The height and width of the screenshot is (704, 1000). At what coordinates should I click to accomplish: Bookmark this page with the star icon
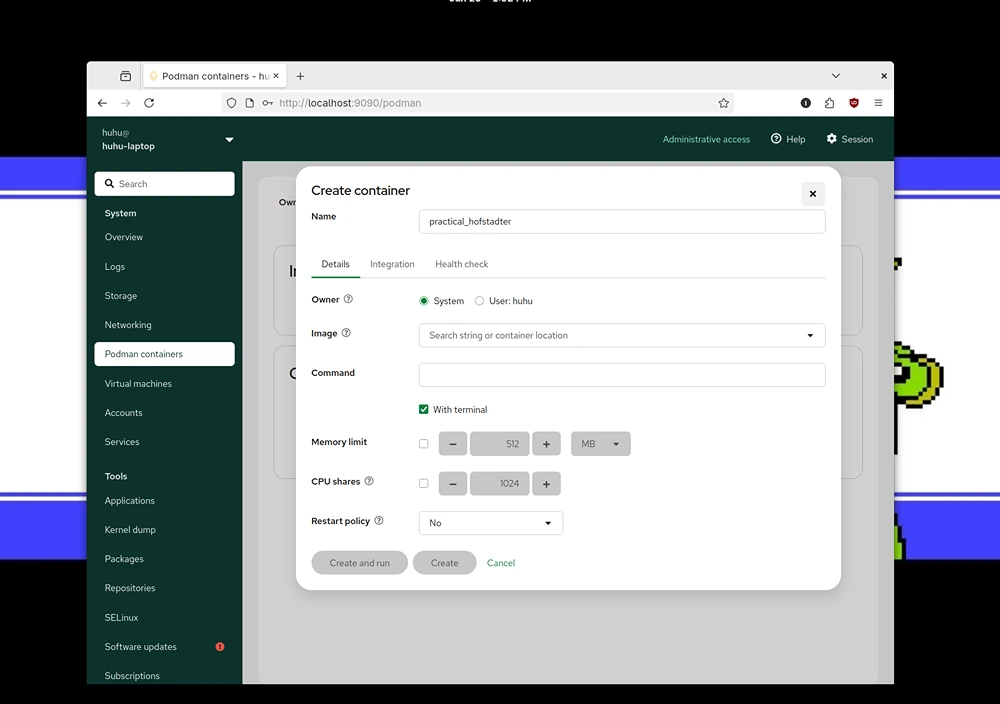(x=723, y=103)
